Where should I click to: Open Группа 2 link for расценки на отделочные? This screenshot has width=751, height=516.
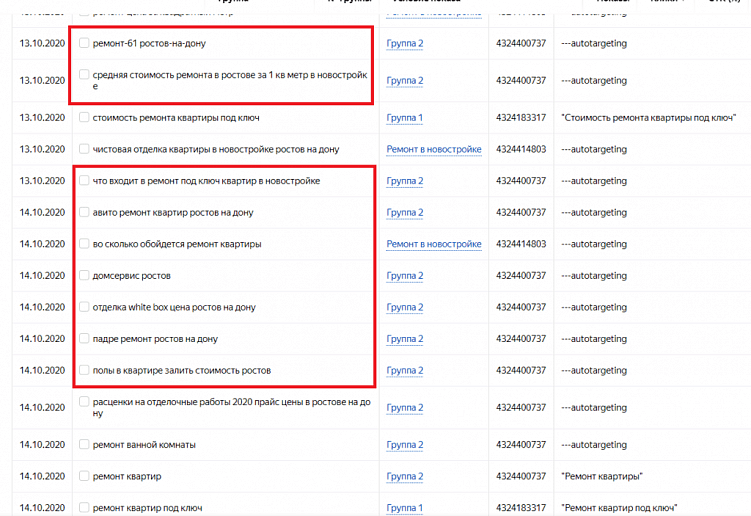coord(405,408)
